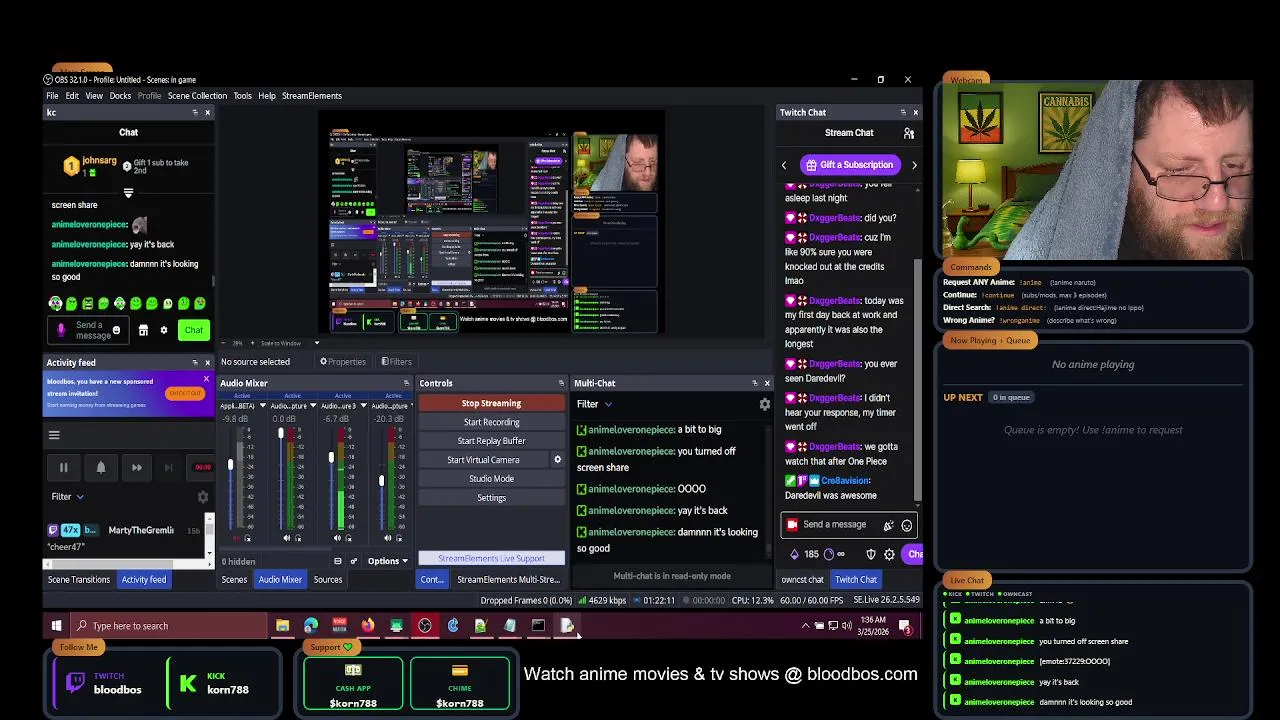Click the purple microphone icon in Kick chat
The image size is (1280, 720).
click(x=61, y=330)
